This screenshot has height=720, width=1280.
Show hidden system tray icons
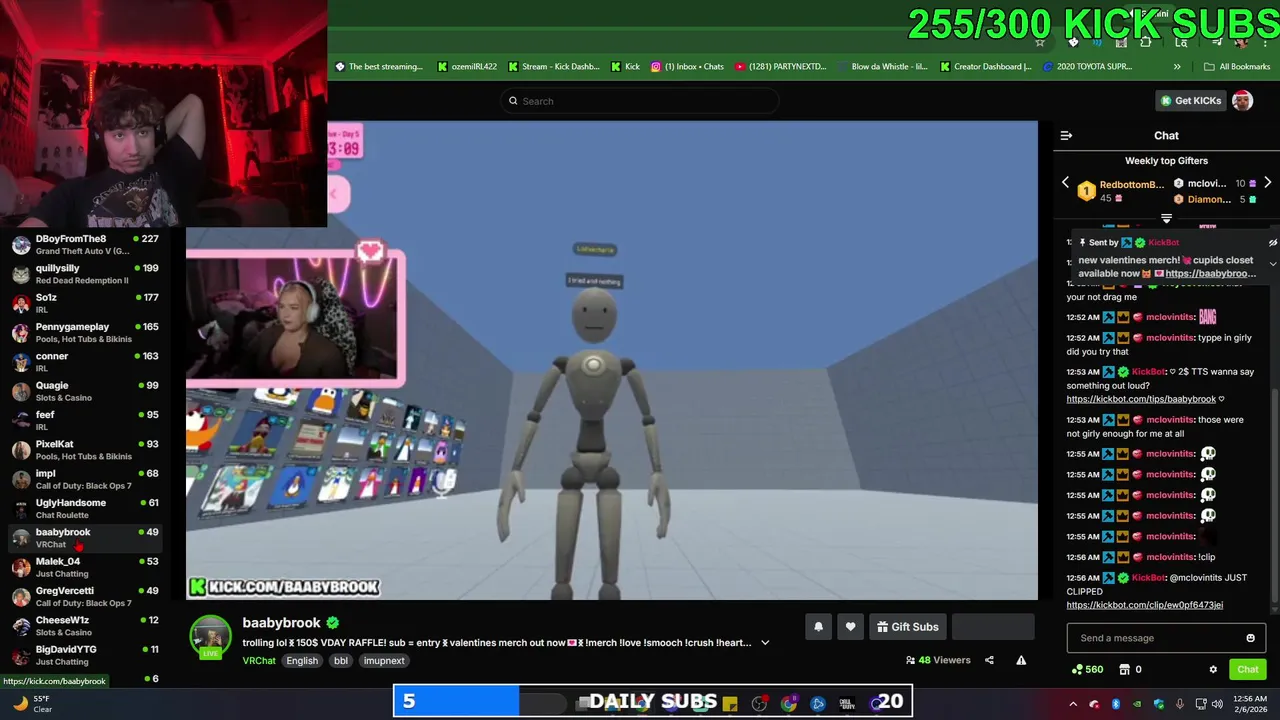pyautogui.click(x=1072, y=704)
